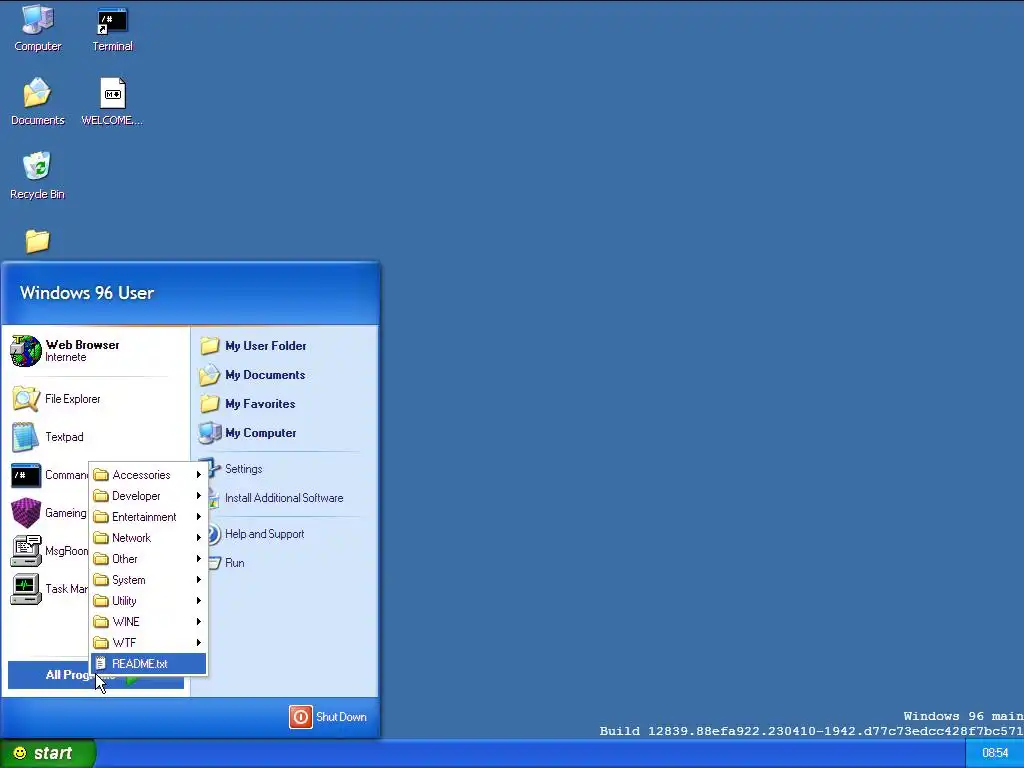
Task: Click the smiley face on start button
Action: coord(20,753)
